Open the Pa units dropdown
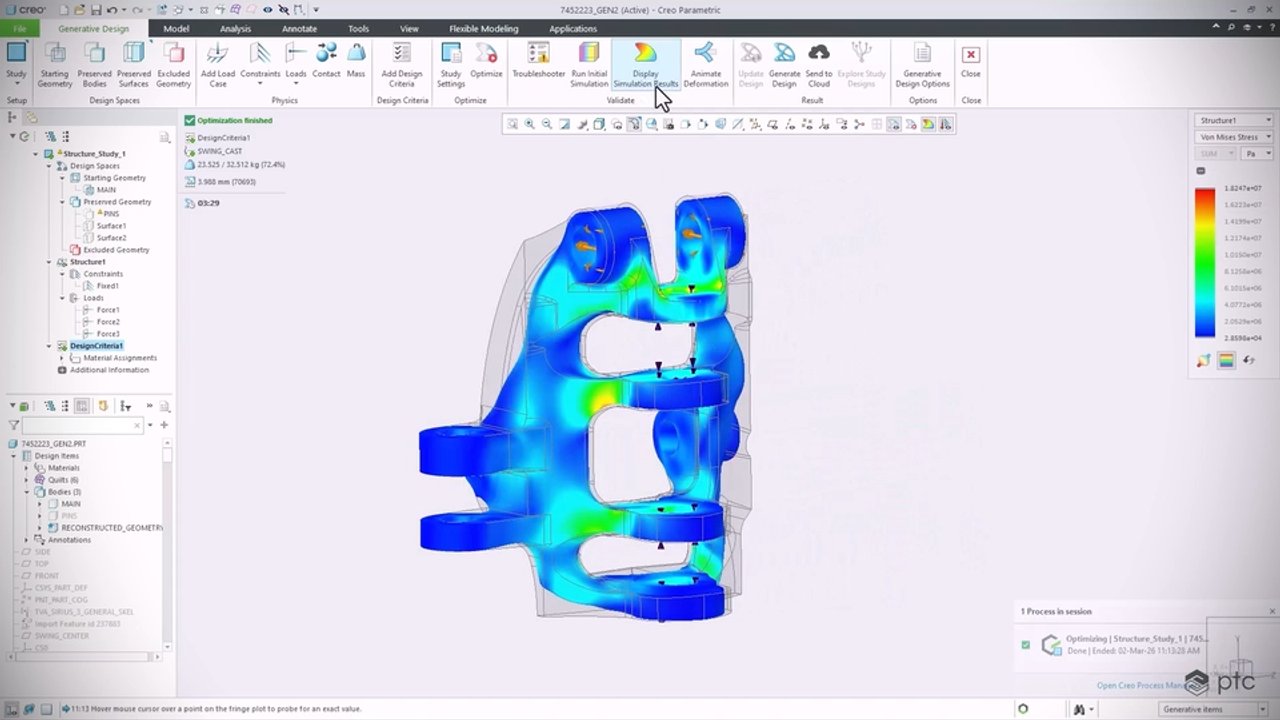 [x=1256, y=154]
